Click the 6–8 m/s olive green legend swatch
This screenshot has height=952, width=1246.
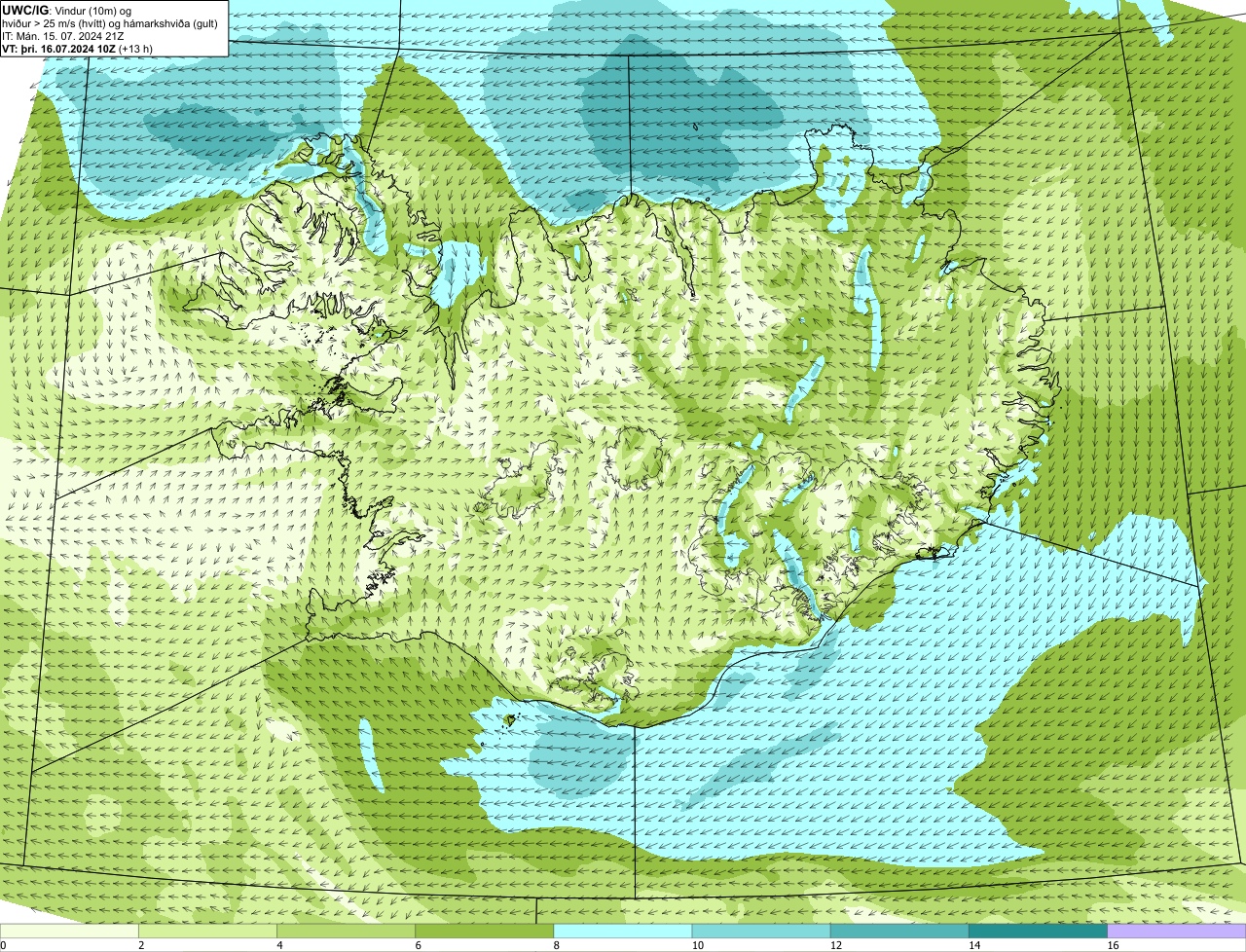[x=485, y=931]
